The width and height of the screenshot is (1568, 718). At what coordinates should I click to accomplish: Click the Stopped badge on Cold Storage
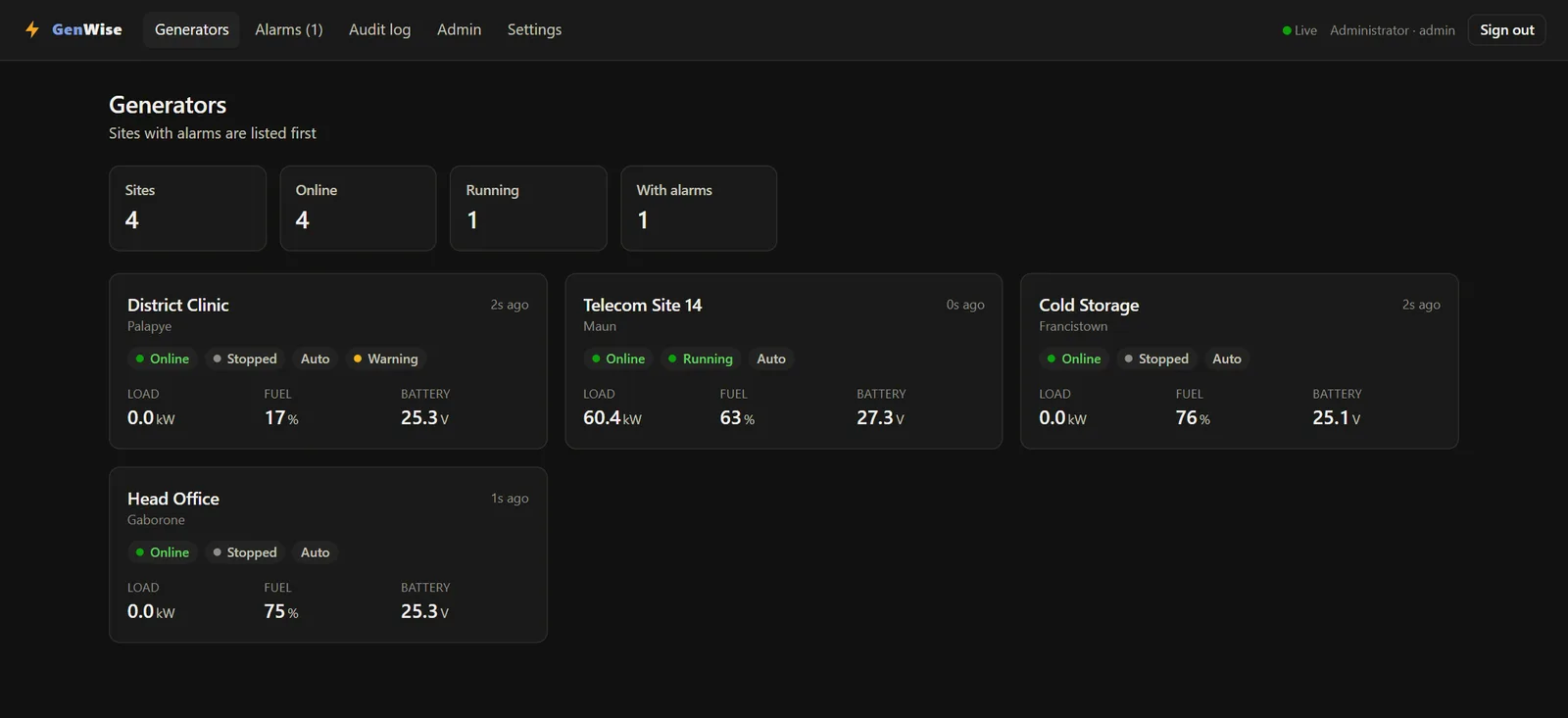(1156, 359)
